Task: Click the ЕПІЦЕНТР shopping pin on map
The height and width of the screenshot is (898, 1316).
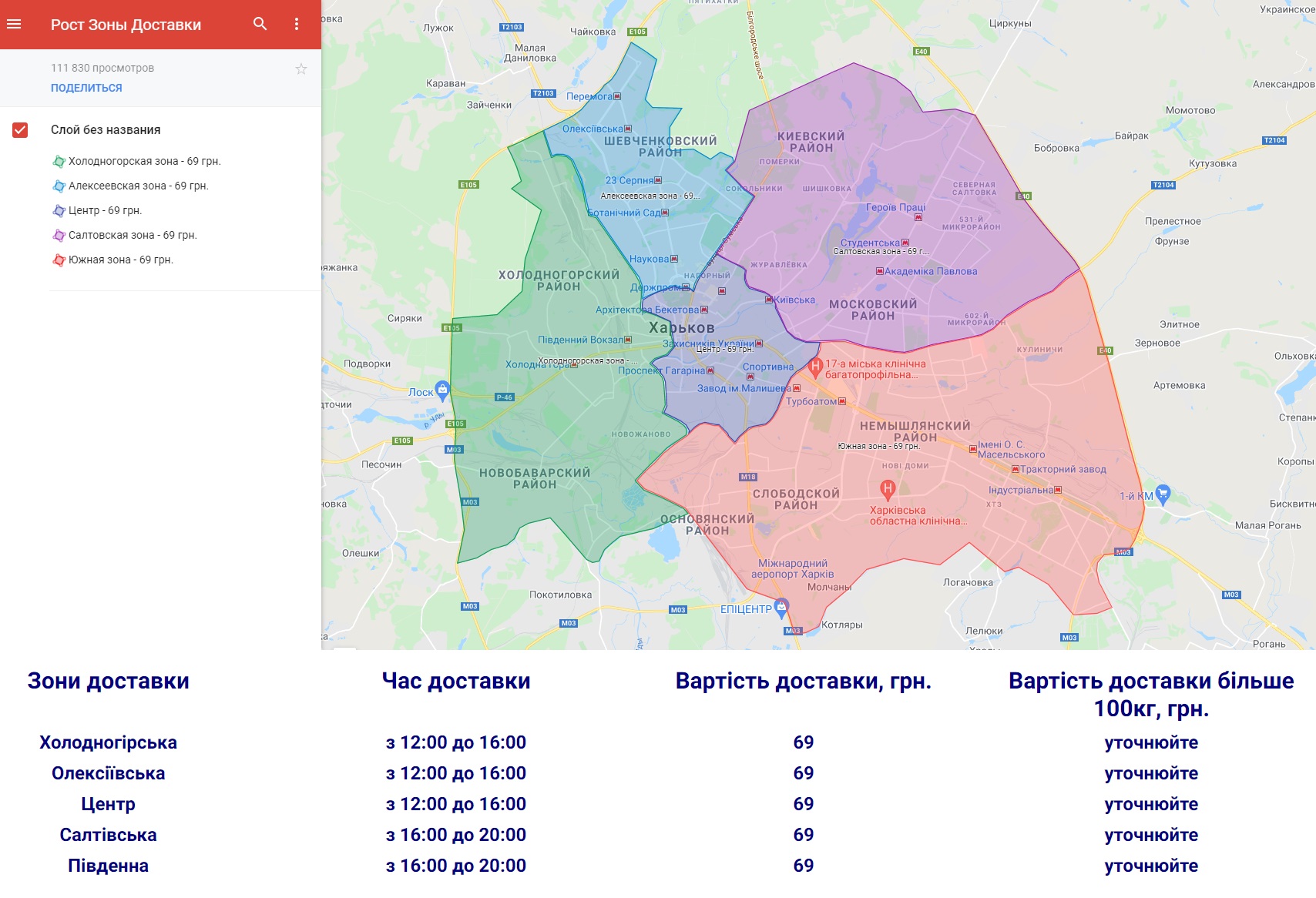Action: pyautogui.click(x=782, y=606)
